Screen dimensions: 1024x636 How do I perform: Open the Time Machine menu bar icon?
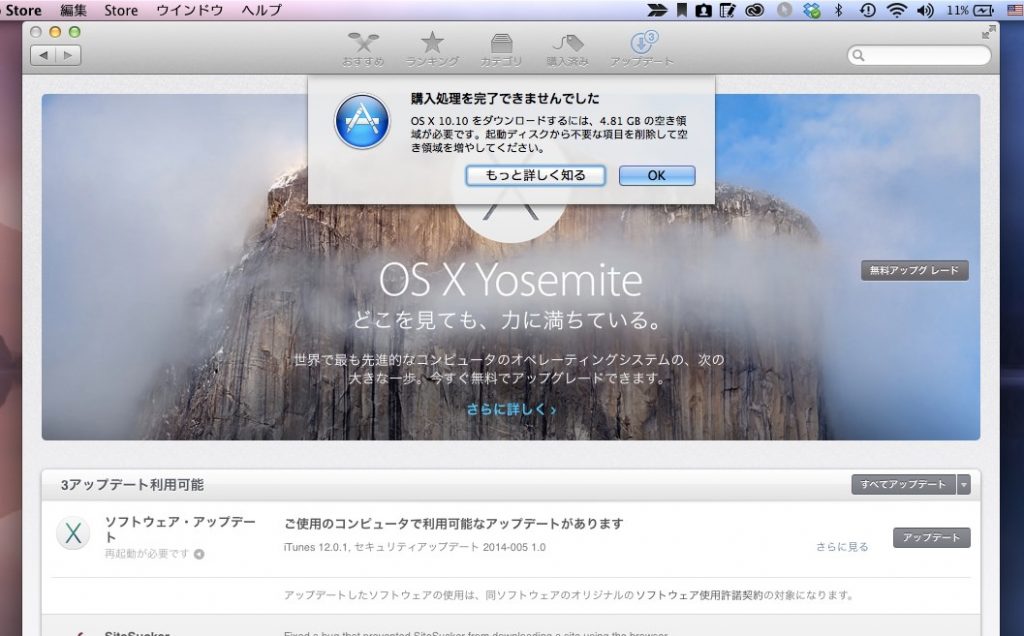tap(868, 10)
